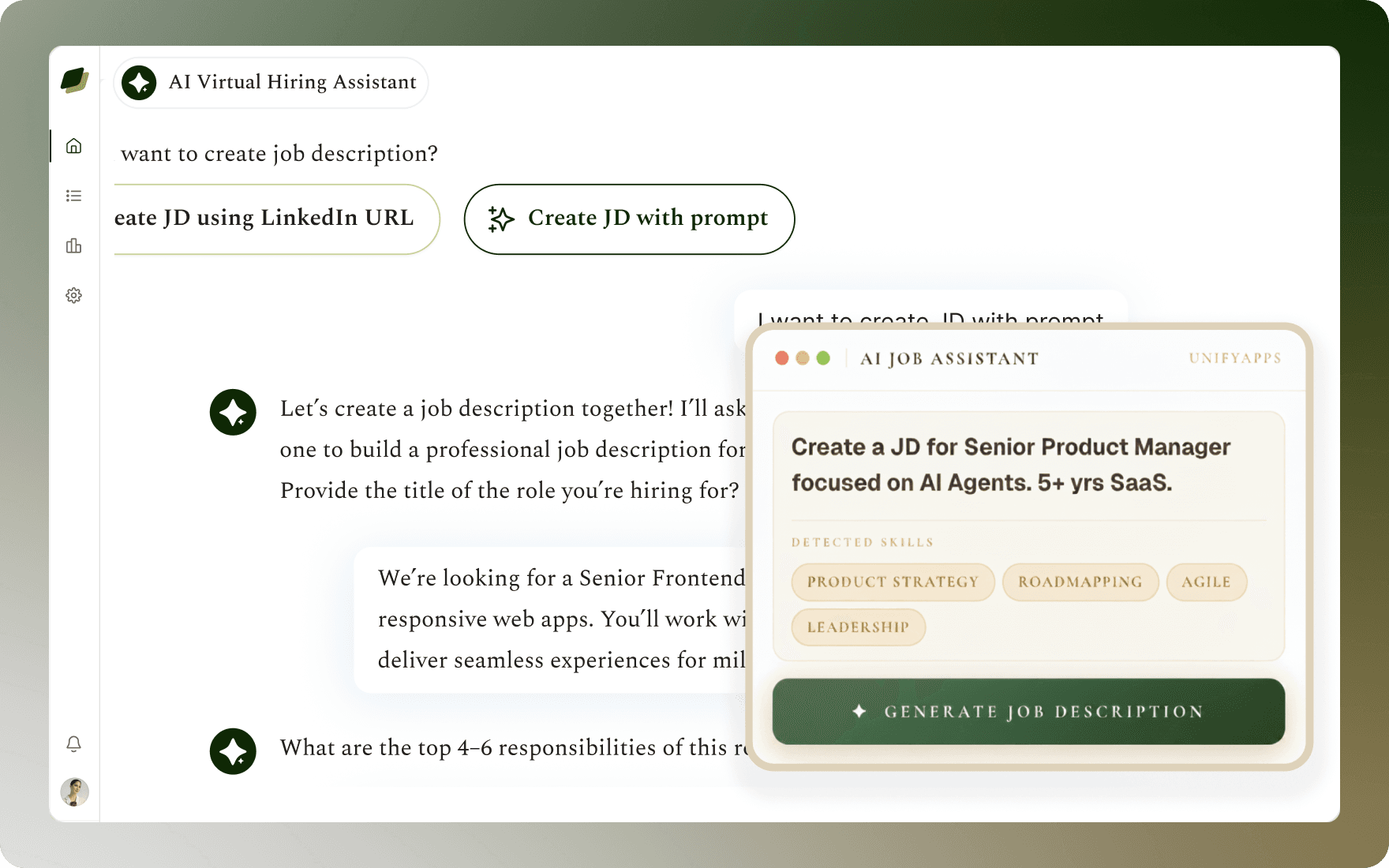1389x868 pixels.
Task: Open the Home icon in the sidebar
Action: click(74, 146)
